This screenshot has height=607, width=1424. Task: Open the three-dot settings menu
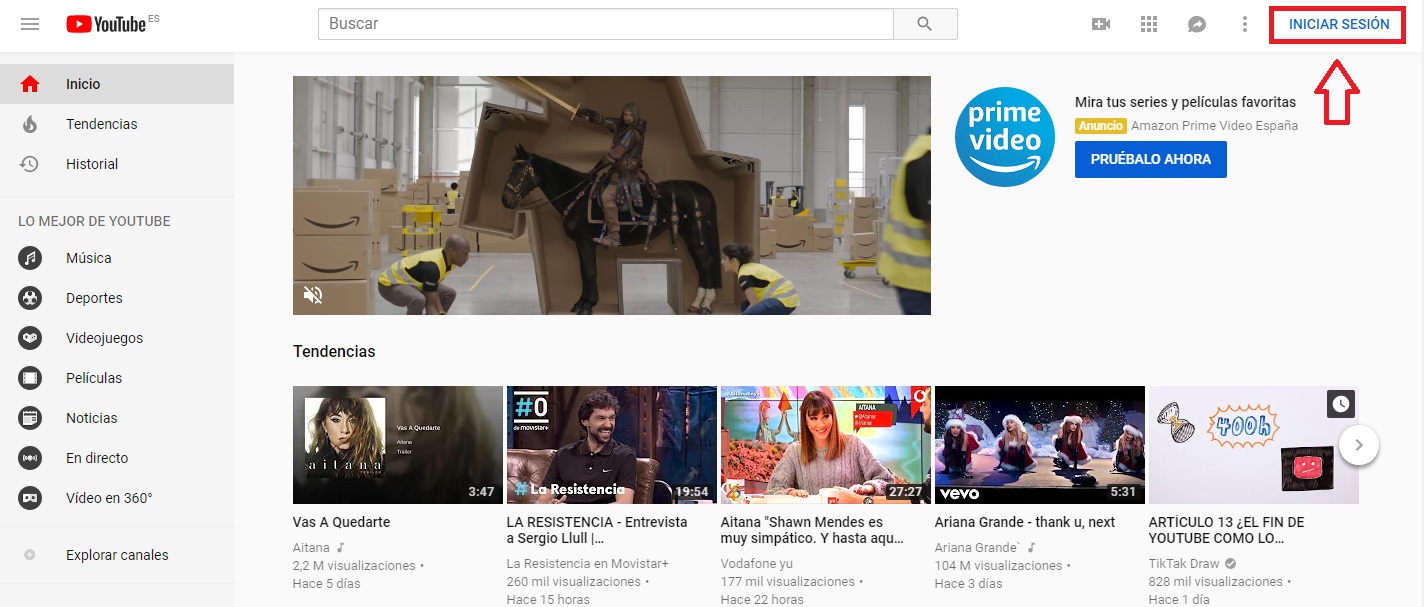click(x=1245, y=24)
